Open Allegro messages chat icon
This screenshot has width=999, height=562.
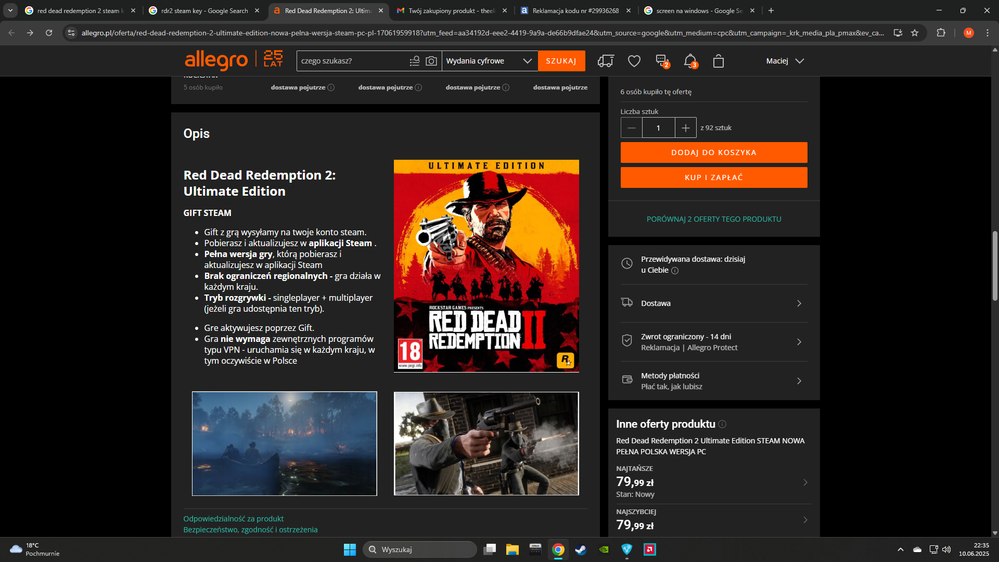[662, 61]
